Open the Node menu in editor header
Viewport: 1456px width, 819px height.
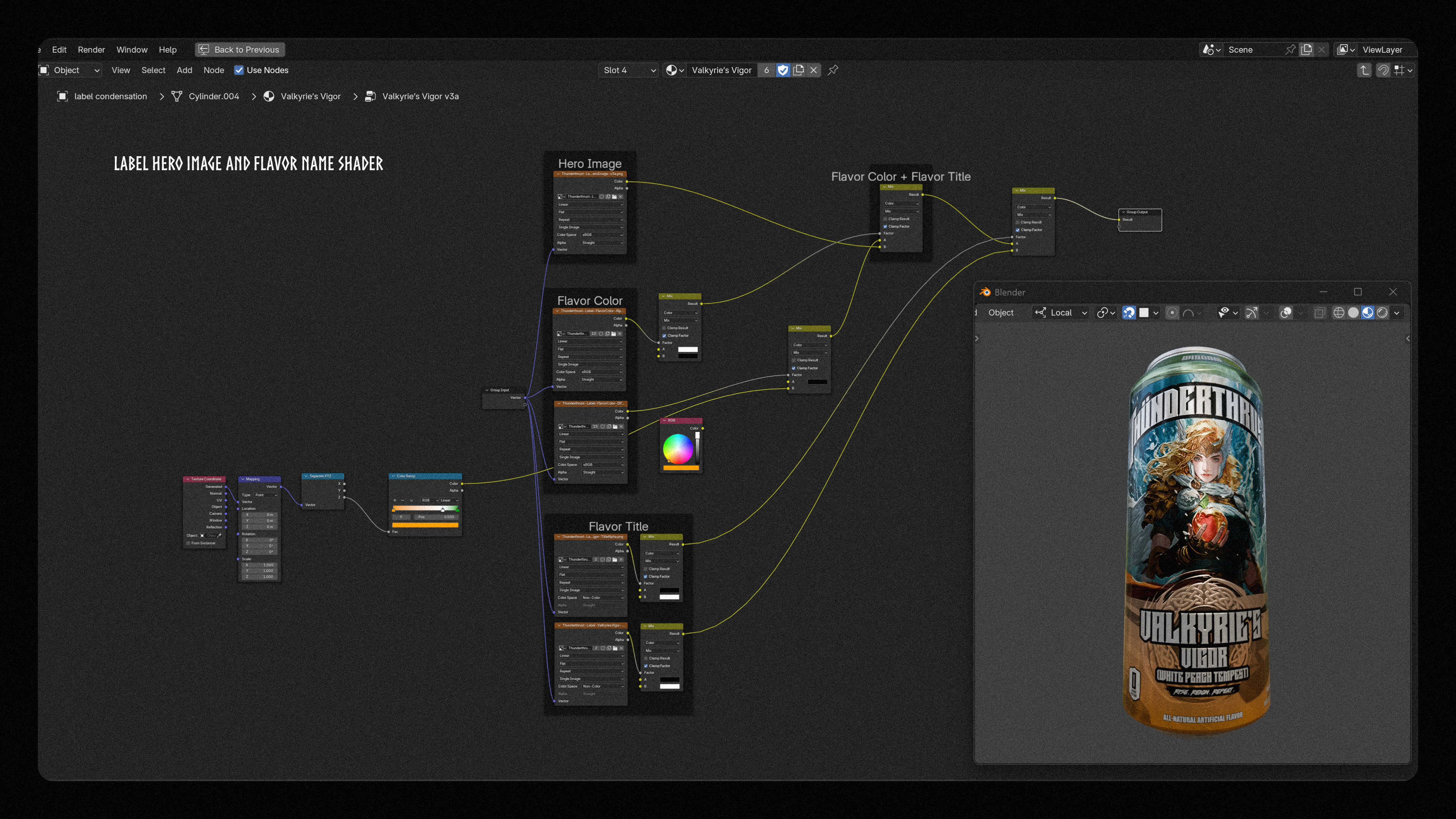213,70
